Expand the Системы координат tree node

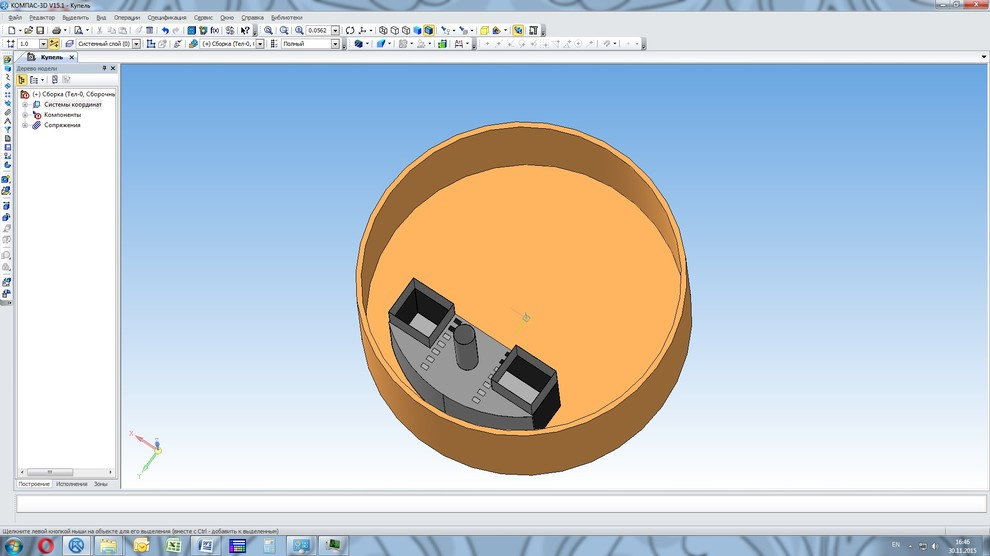coord(25,104)
